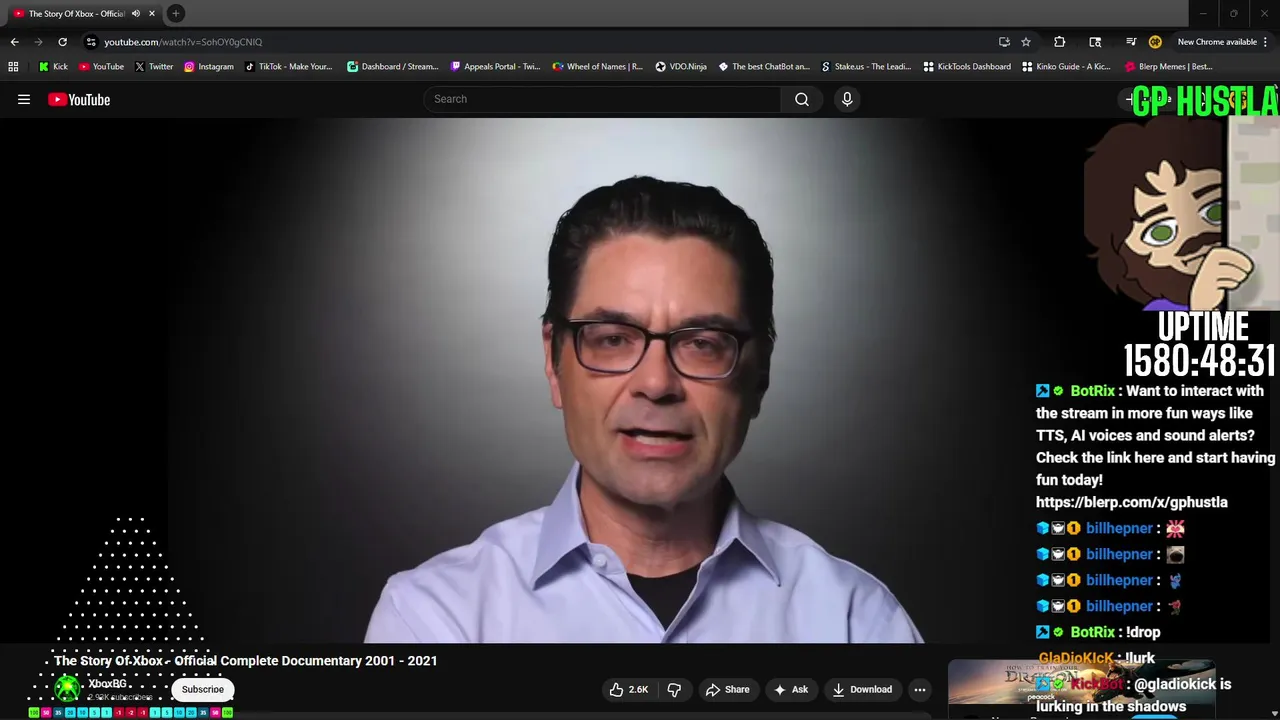Download the video
This screenshot has height=720, width=1280.
coord(861,689)
